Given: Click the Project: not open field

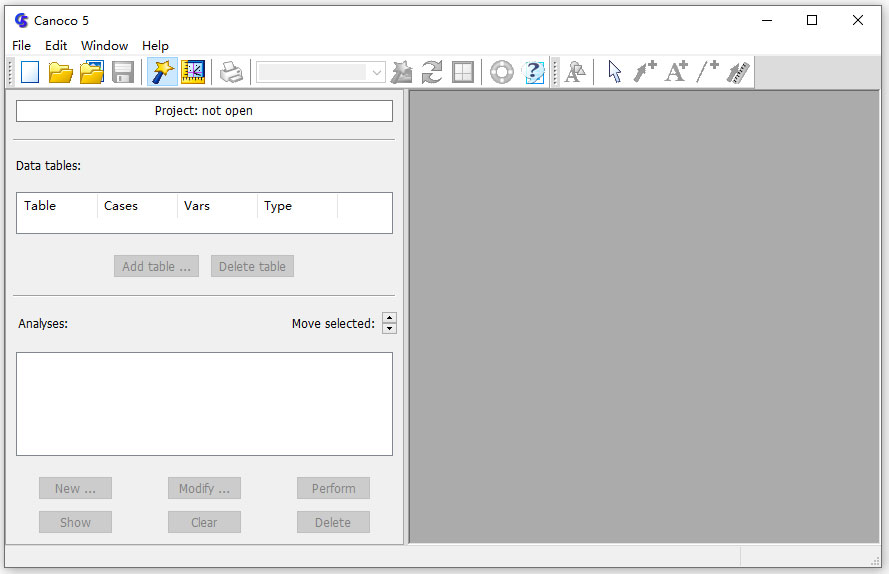Looking at the screenshot, I should (x=204, y=111).
